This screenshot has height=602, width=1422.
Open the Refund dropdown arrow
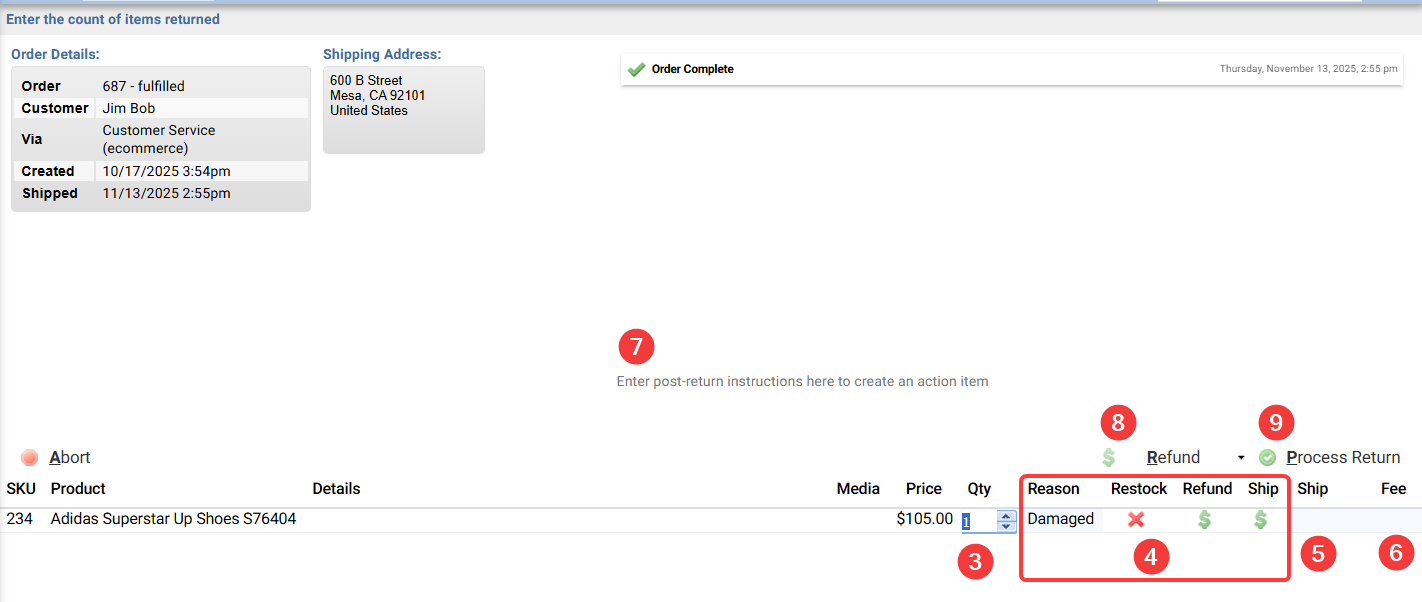(1241, 458)
